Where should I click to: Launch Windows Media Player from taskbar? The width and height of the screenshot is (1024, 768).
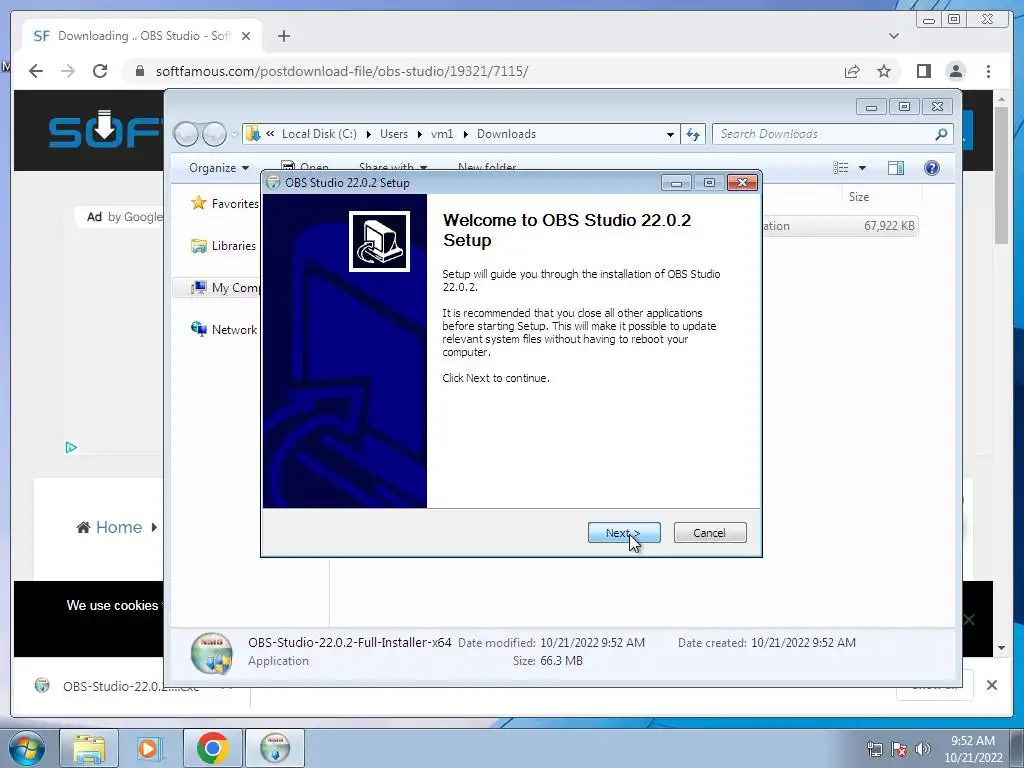(x=150, y=748)
